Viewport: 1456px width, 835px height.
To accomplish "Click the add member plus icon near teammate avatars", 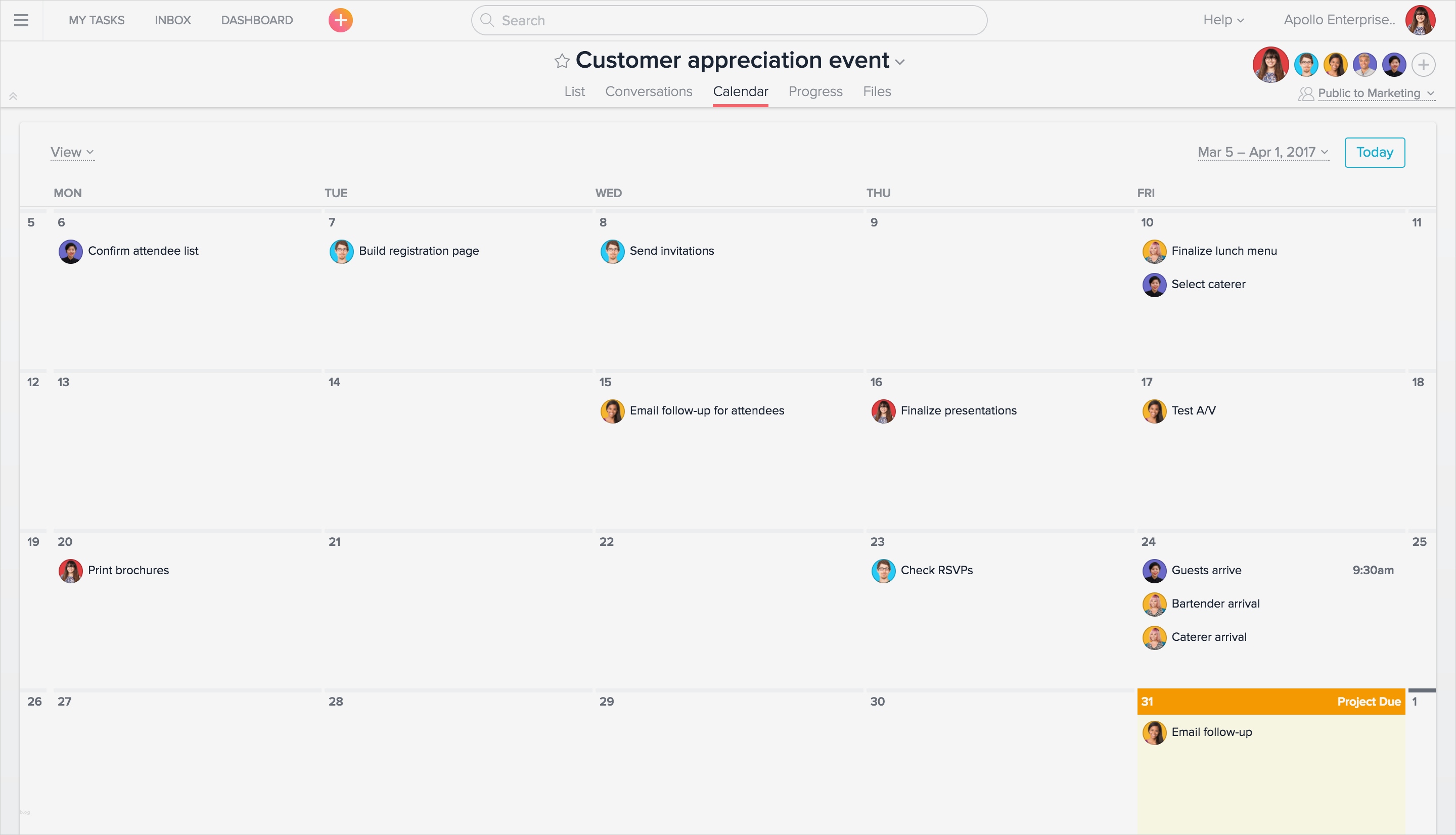I will pyautogui.click(x=1424, y=64).
